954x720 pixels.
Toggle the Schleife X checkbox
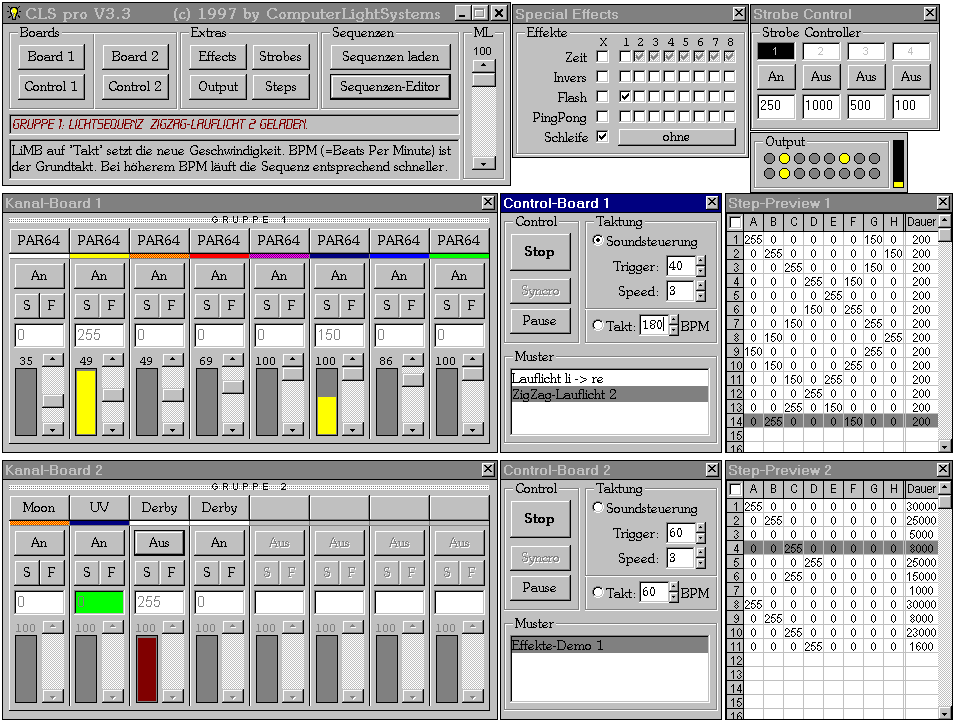pyautogui.click(x=602, y=137)
